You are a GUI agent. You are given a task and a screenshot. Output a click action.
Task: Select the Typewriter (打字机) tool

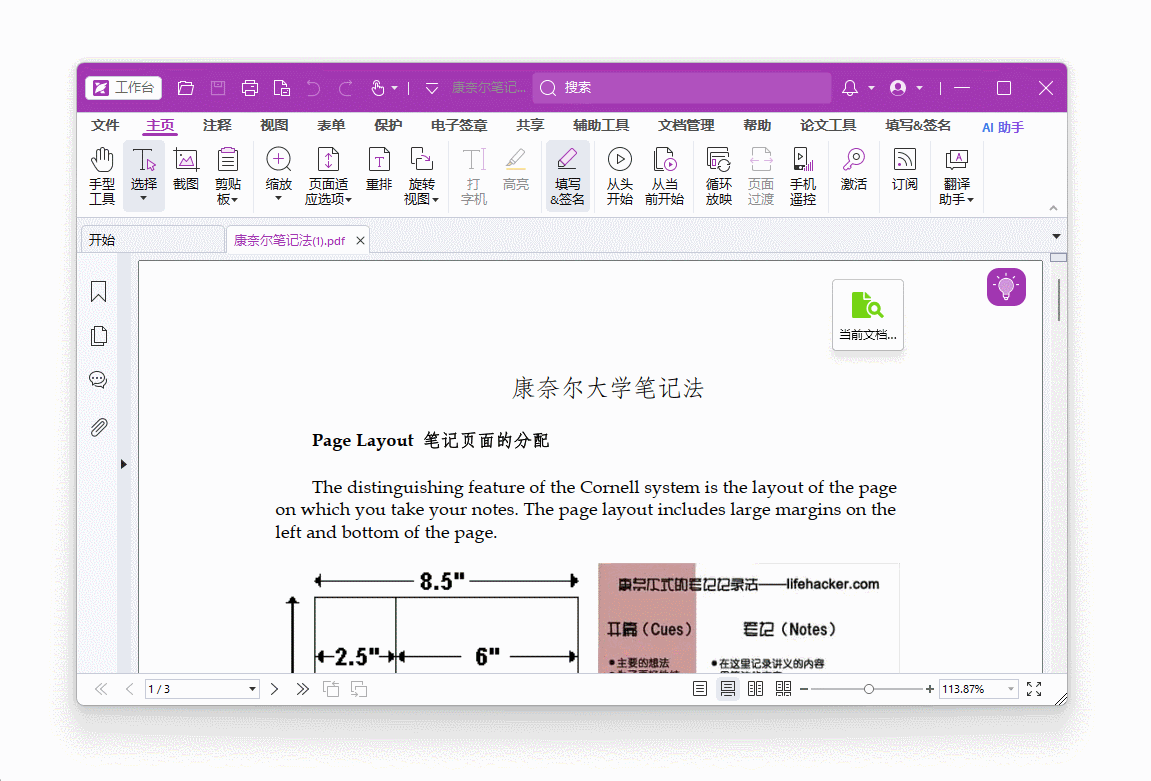(473, 176)
